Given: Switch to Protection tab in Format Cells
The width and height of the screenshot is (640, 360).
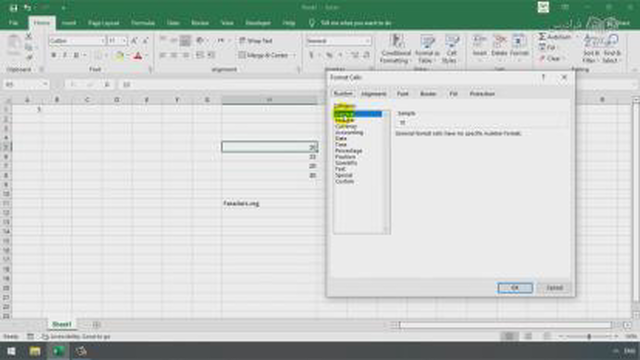Looking at the screenshot, I should 482,94.
